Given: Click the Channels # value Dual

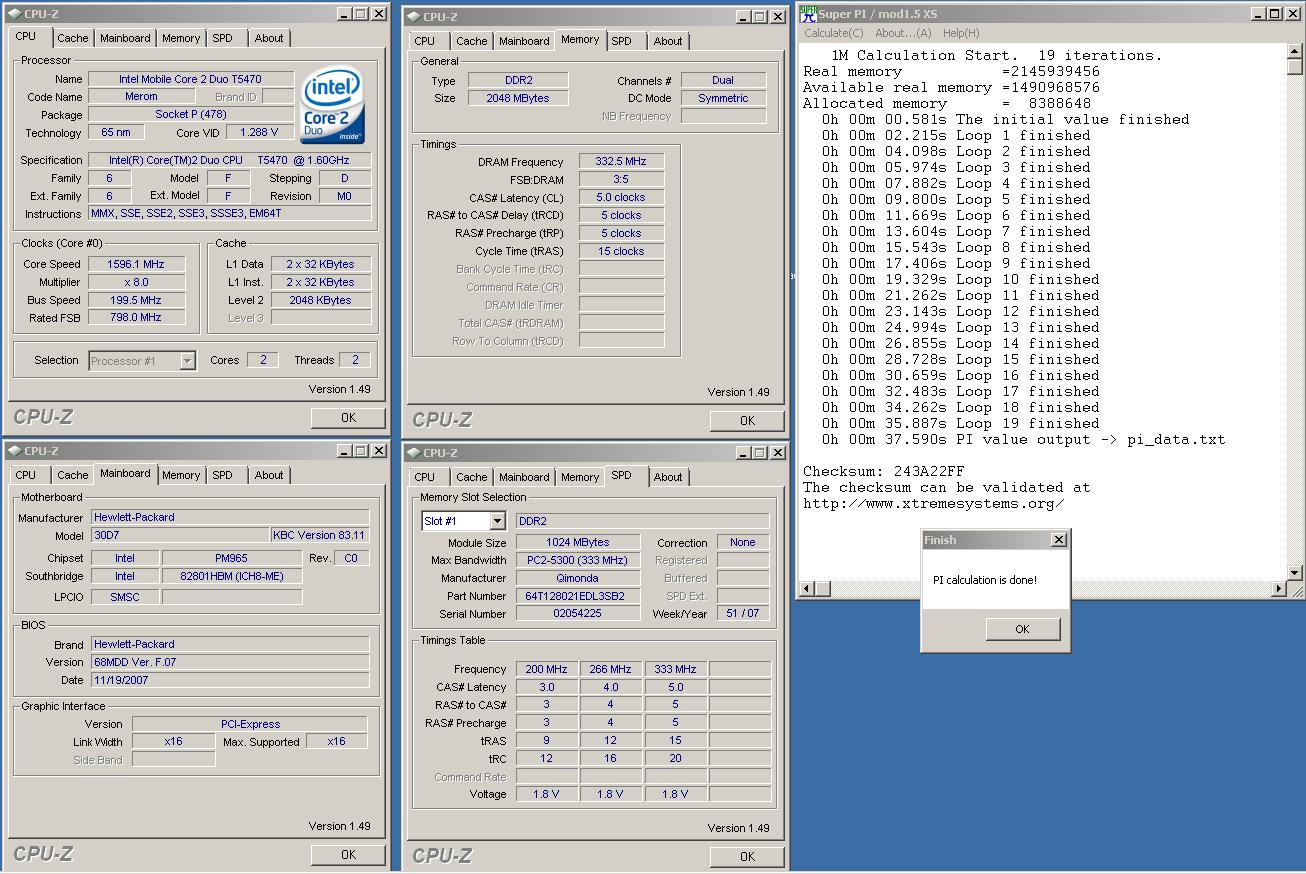Looking at the screenshot, I should [x=723, y=80].
